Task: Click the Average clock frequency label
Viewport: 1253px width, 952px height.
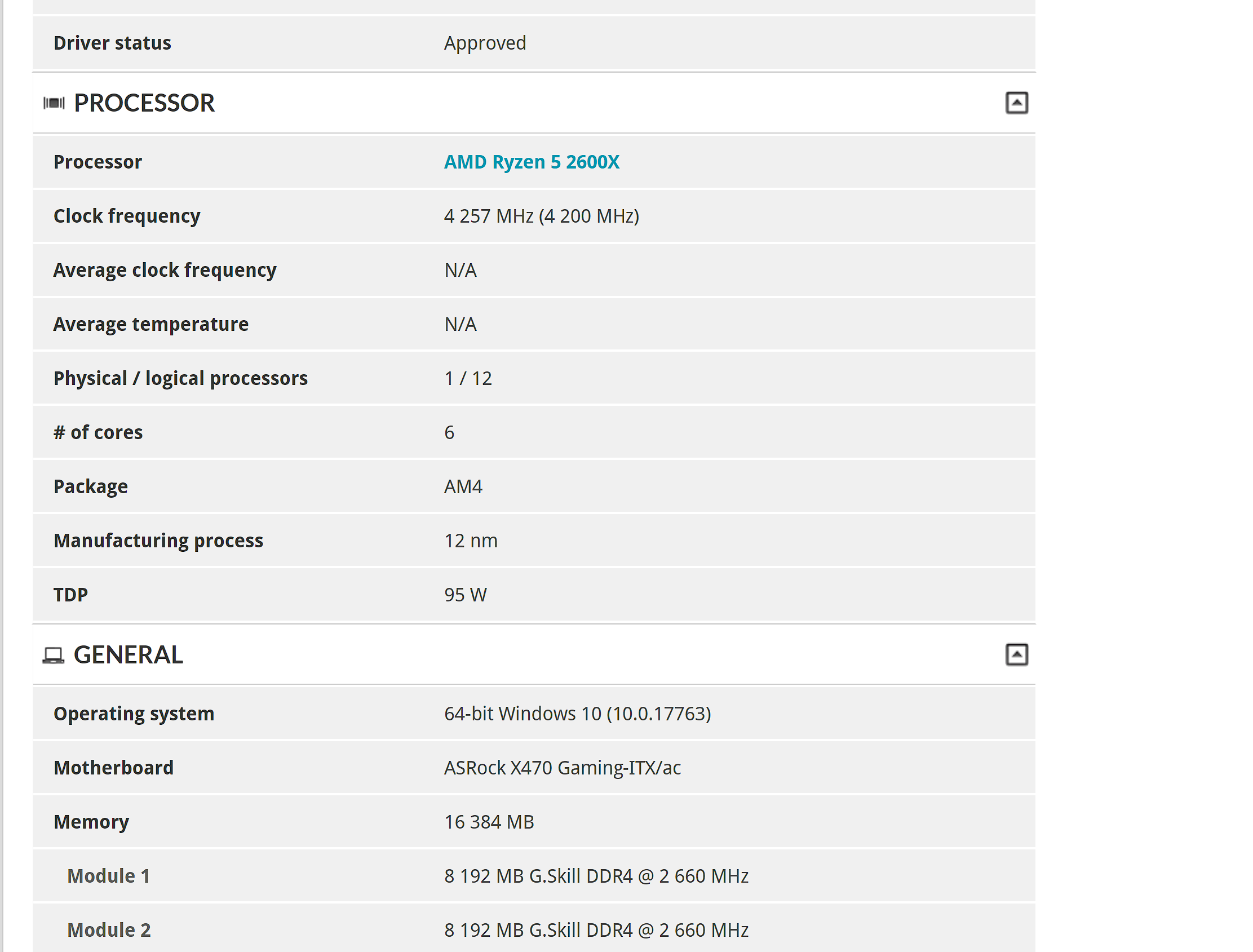Action: pos(165,271)
